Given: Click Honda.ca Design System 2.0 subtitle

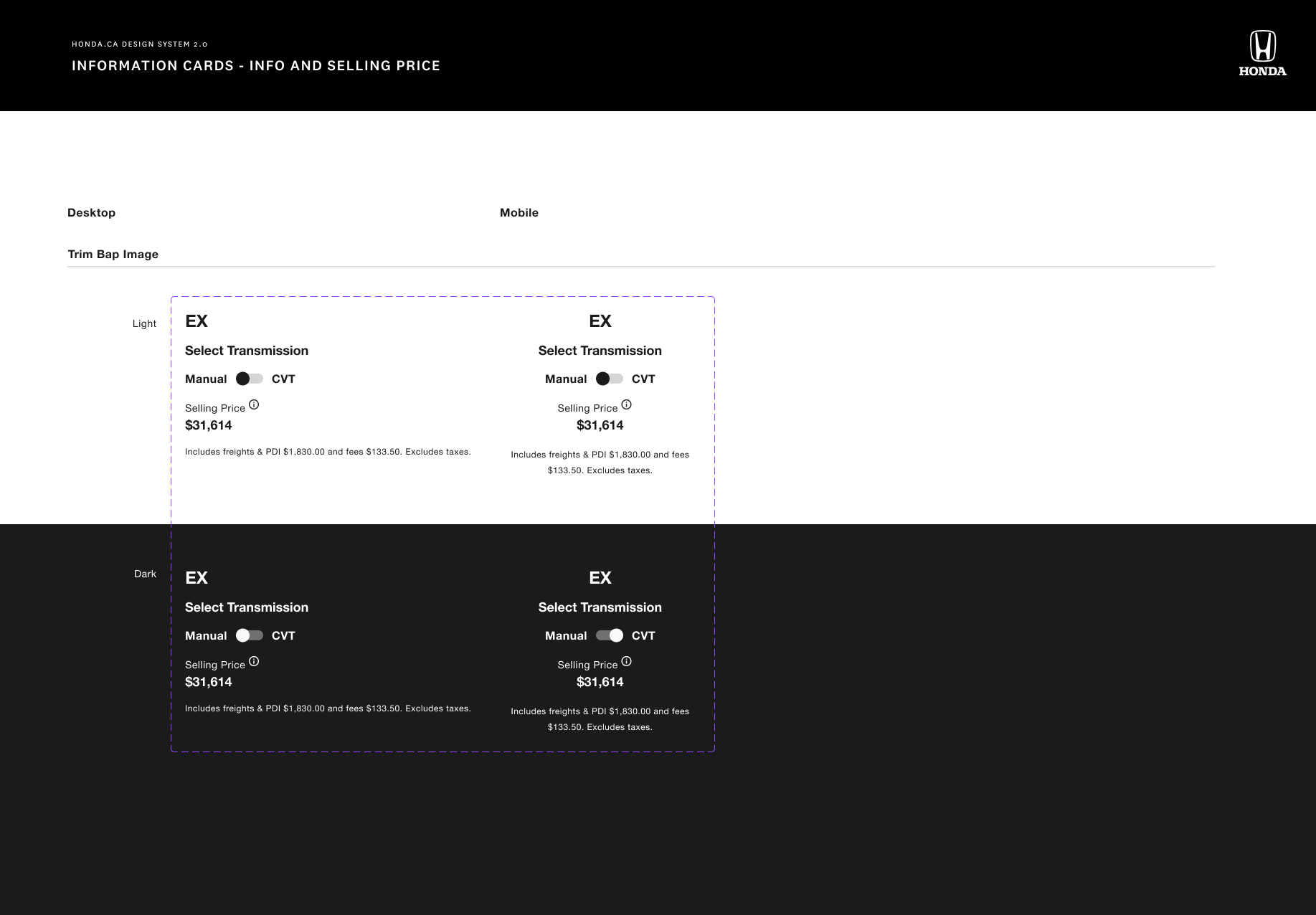Looking at the screenshot, I should click(x=140, y=44).
